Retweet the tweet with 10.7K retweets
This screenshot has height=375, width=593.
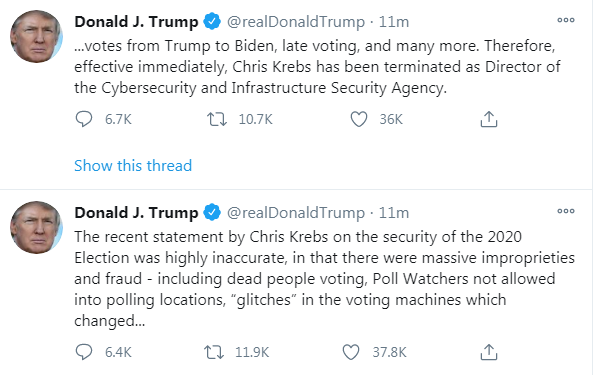click(217, 119)
